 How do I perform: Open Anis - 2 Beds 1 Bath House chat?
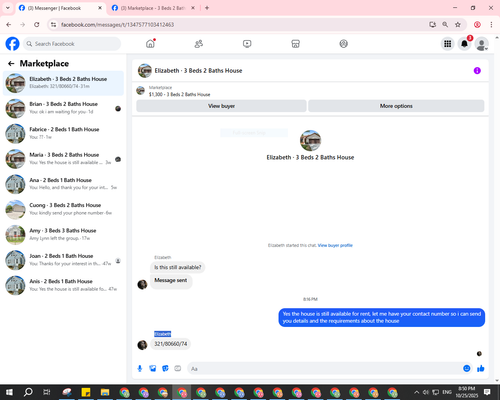coord(63,285)
